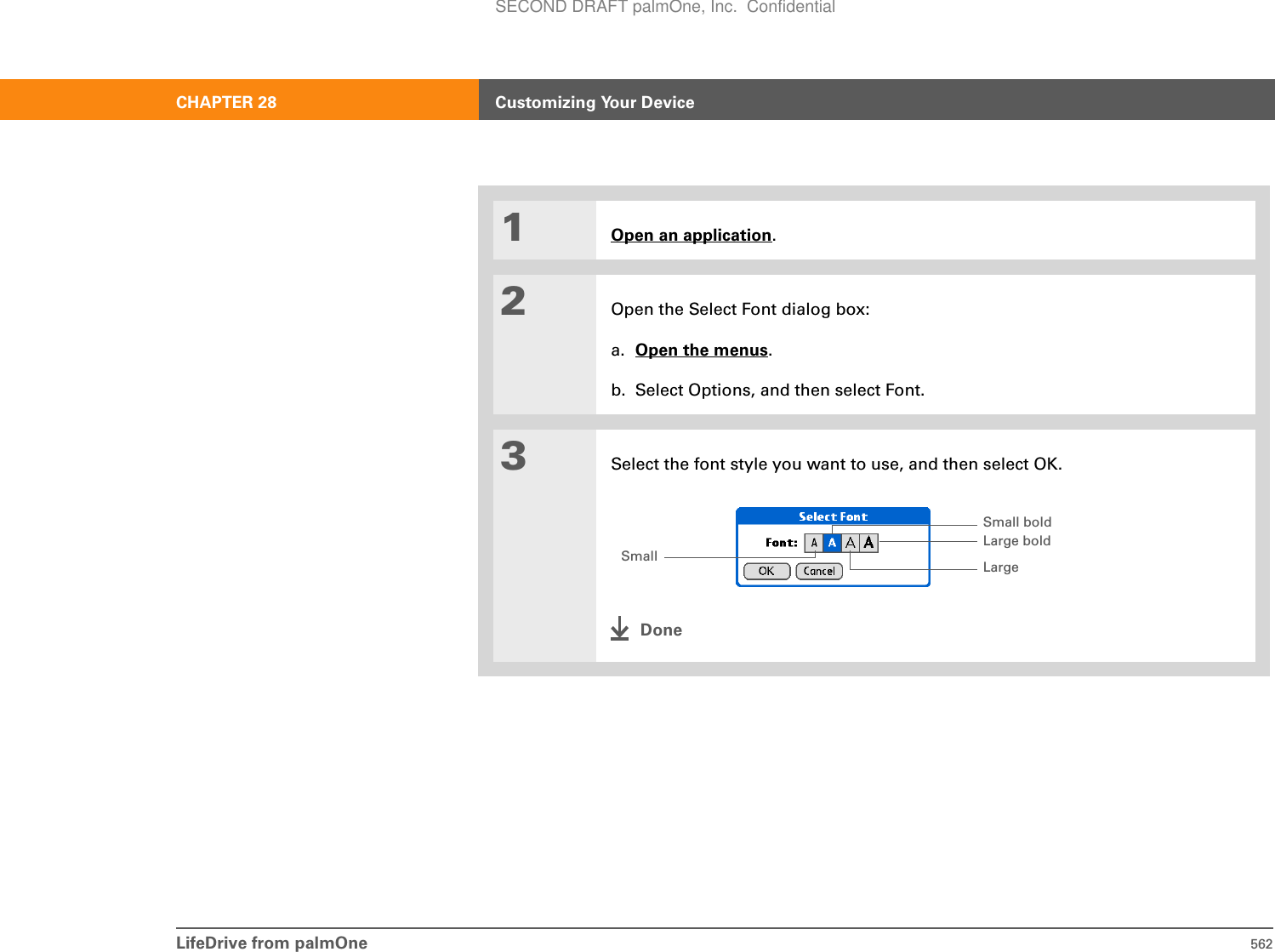
Task: Click the 'Done' label text
Action: click(x=661, y=630)
